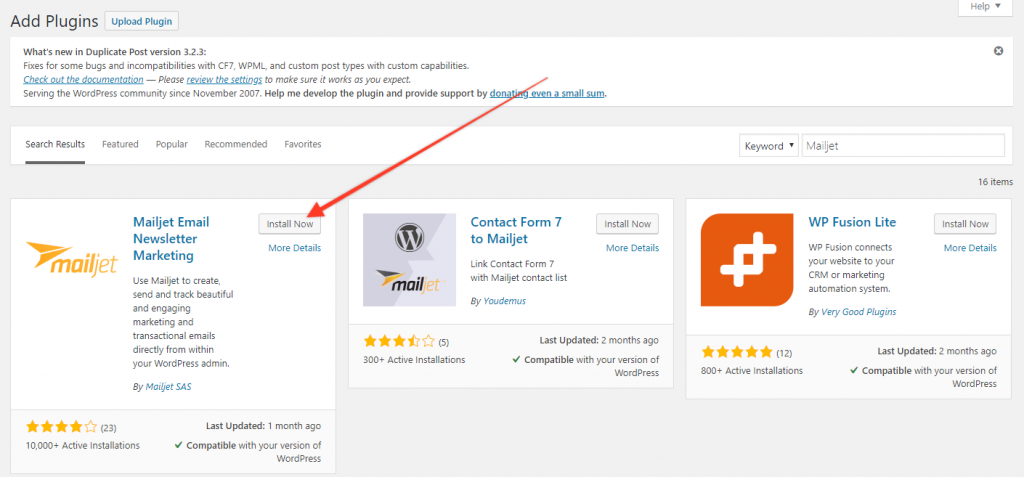Open More Details for WP Fusion Lite

(x=970, y=248)
